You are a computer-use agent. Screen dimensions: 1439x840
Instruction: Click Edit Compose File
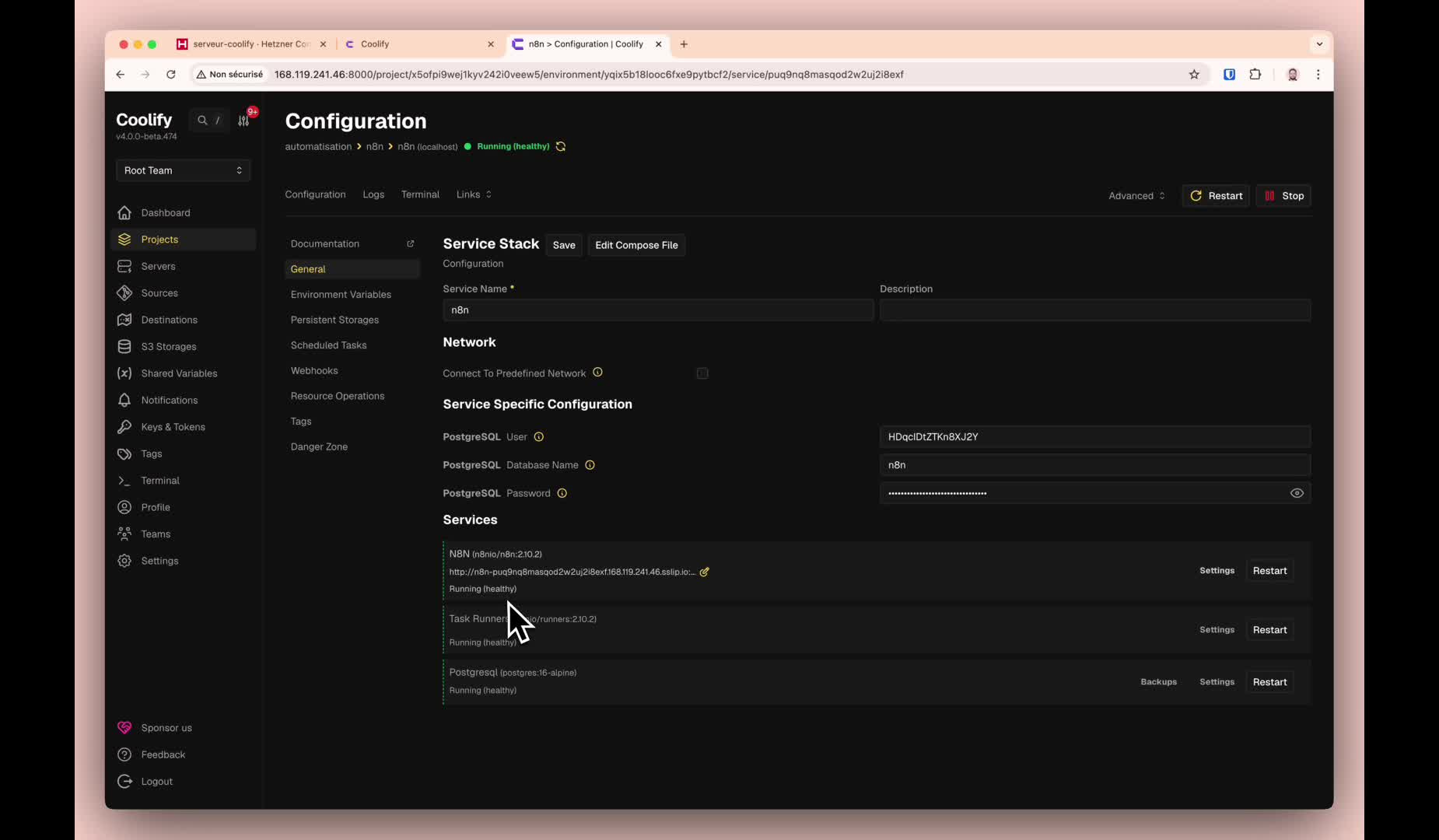coord(636,246)
